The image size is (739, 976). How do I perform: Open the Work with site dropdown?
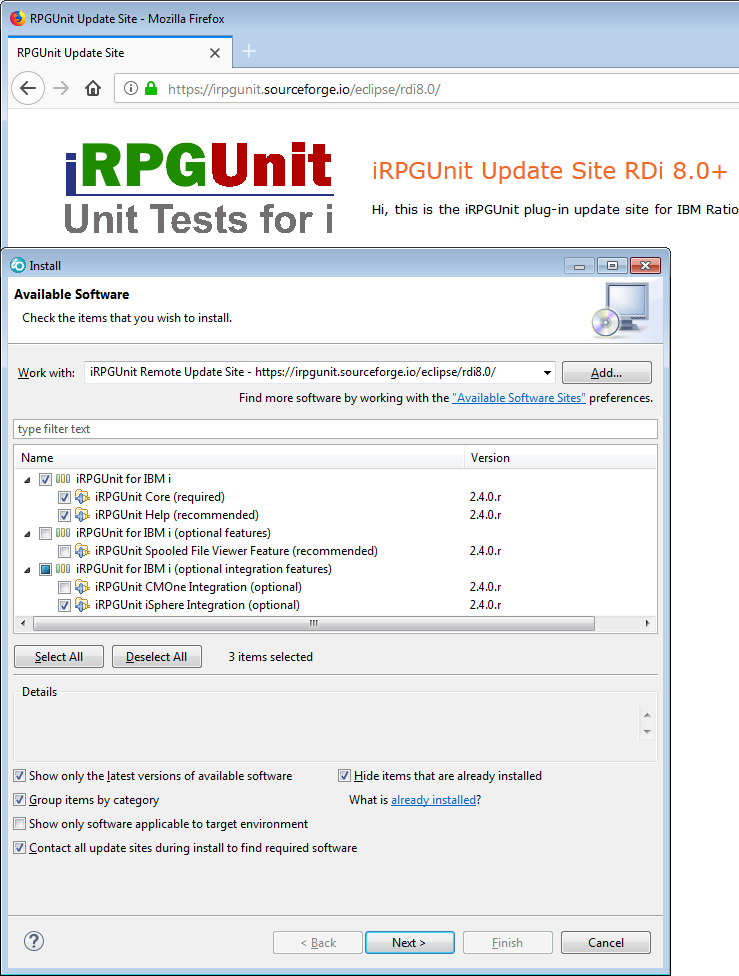pyautogui.click(x=547, y=373)
